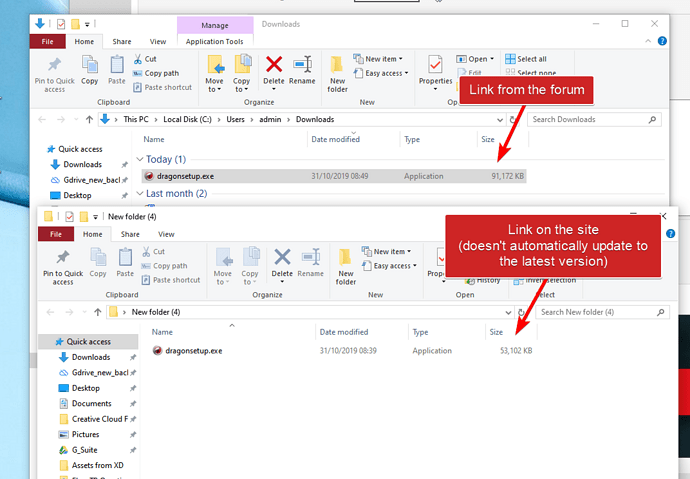The image size is (690, 479).
Task: Click the Search New folder (4) field
Action: (602, 312)
